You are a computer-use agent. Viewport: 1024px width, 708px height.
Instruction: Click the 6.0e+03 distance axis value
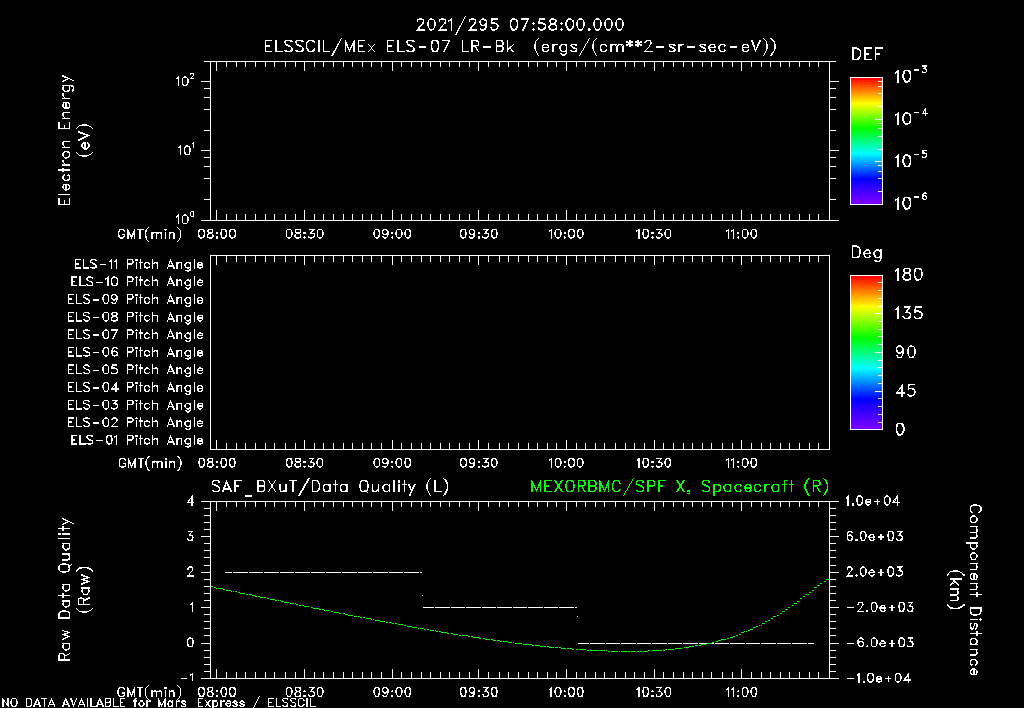click(x=875, y=536)
